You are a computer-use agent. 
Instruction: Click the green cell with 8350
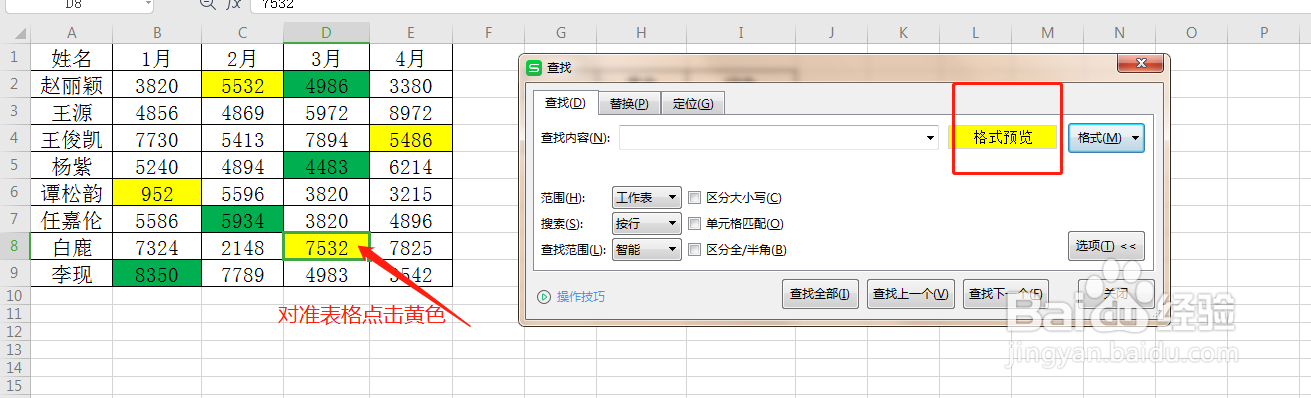coord(156,274)
